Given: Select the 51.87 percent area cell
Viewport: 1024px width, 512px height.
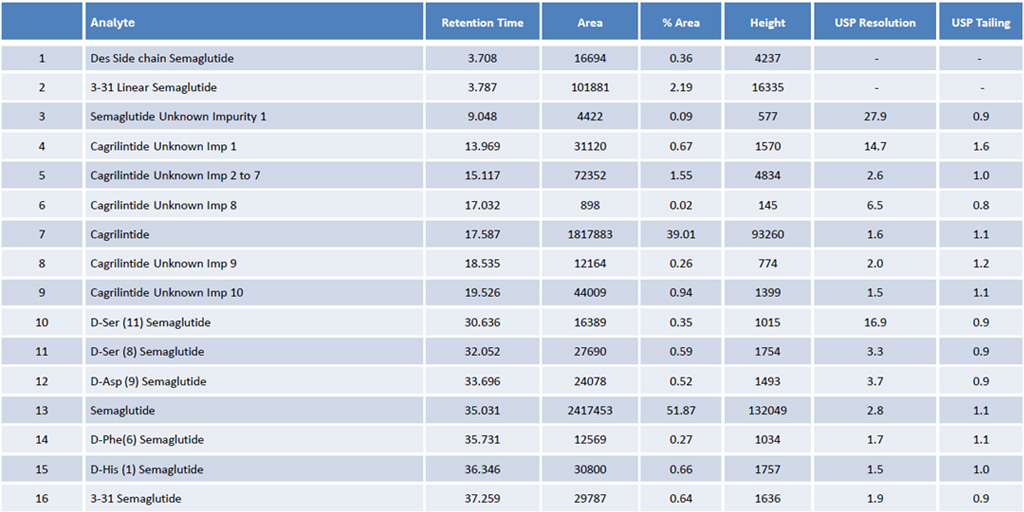Looking at the screenshot, I should (681, 411).
